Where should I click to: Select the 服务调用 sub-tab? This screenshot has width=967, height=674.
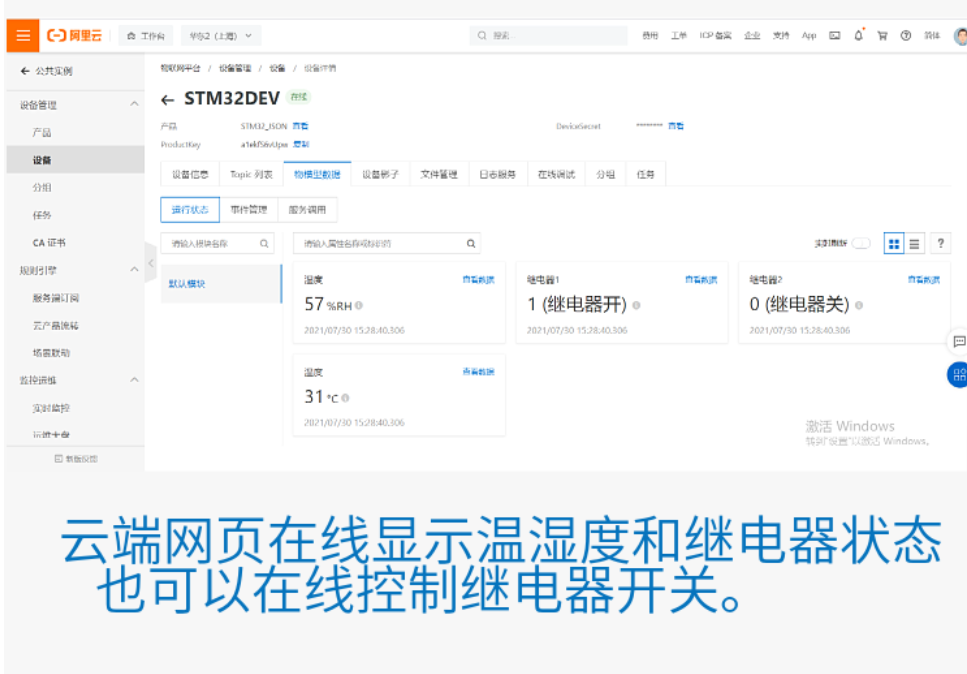pyautogui.click(x=307, y=210)
